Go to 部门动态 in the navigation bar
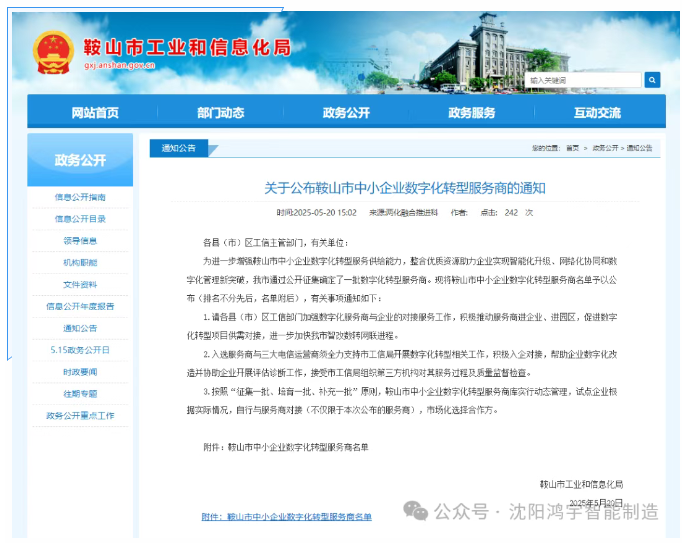This screenshot has width=690, height=543. 220,113
